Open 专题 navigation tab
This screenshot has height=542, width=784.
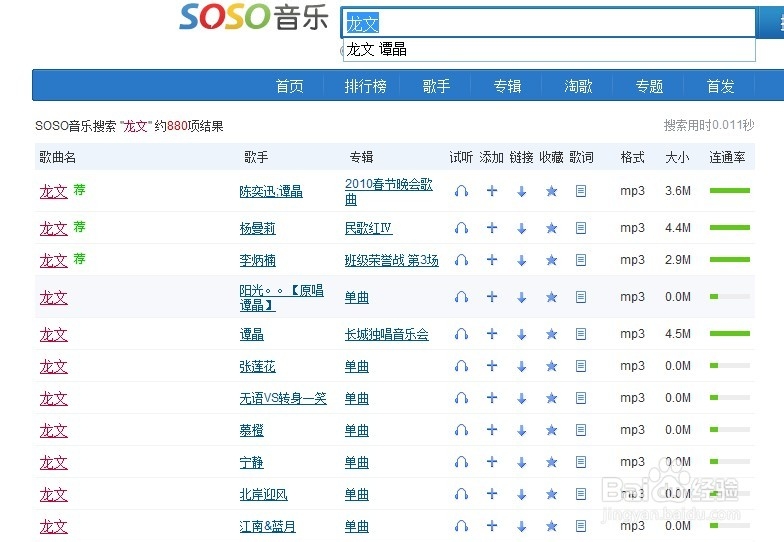(x=649, y=86)
